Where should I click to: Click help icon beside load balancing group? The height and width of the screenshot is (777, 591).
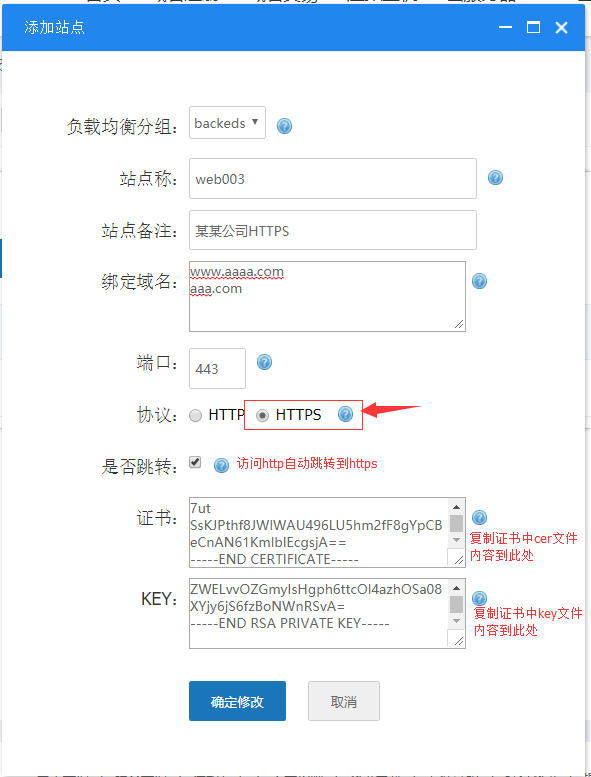pos(284,126)
